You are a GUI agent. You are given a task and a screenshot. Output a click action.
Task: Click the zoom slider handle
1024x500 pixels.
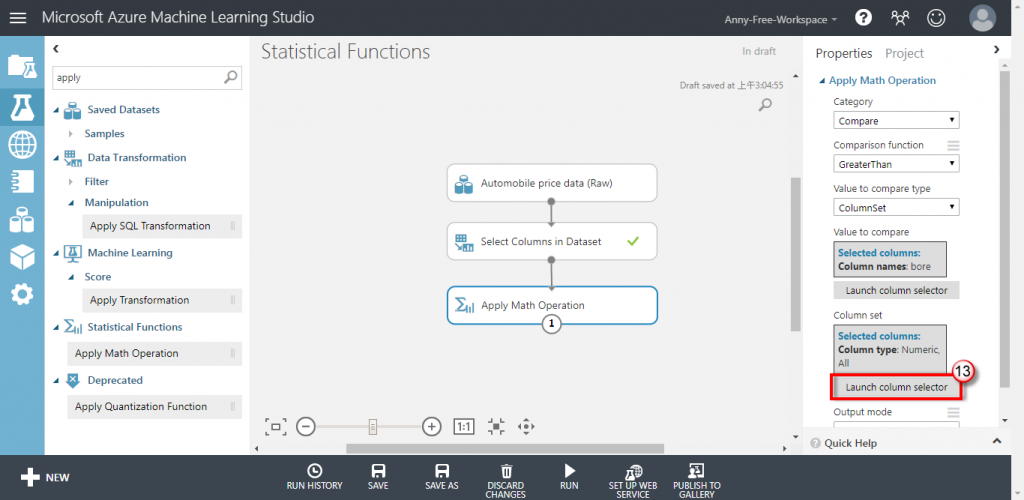[x=373, y=427]
